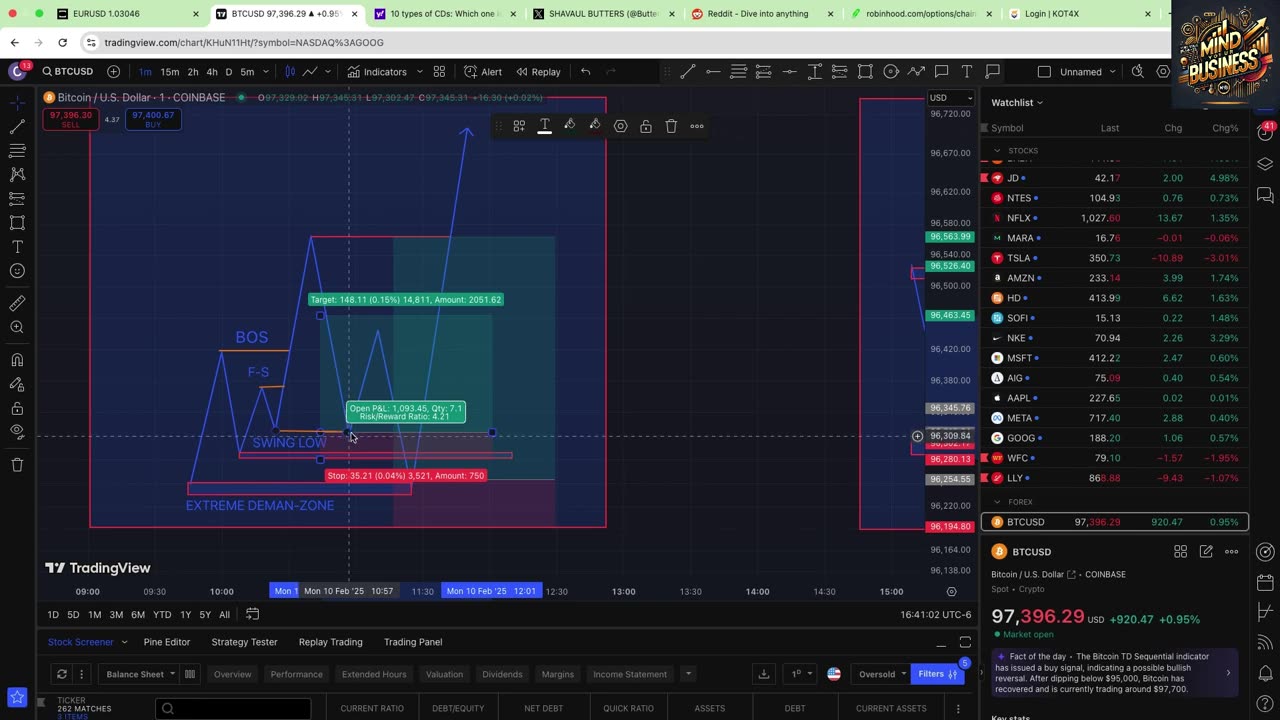Click the red SELL price button
1280x720 pixels.
coord(70,119)
